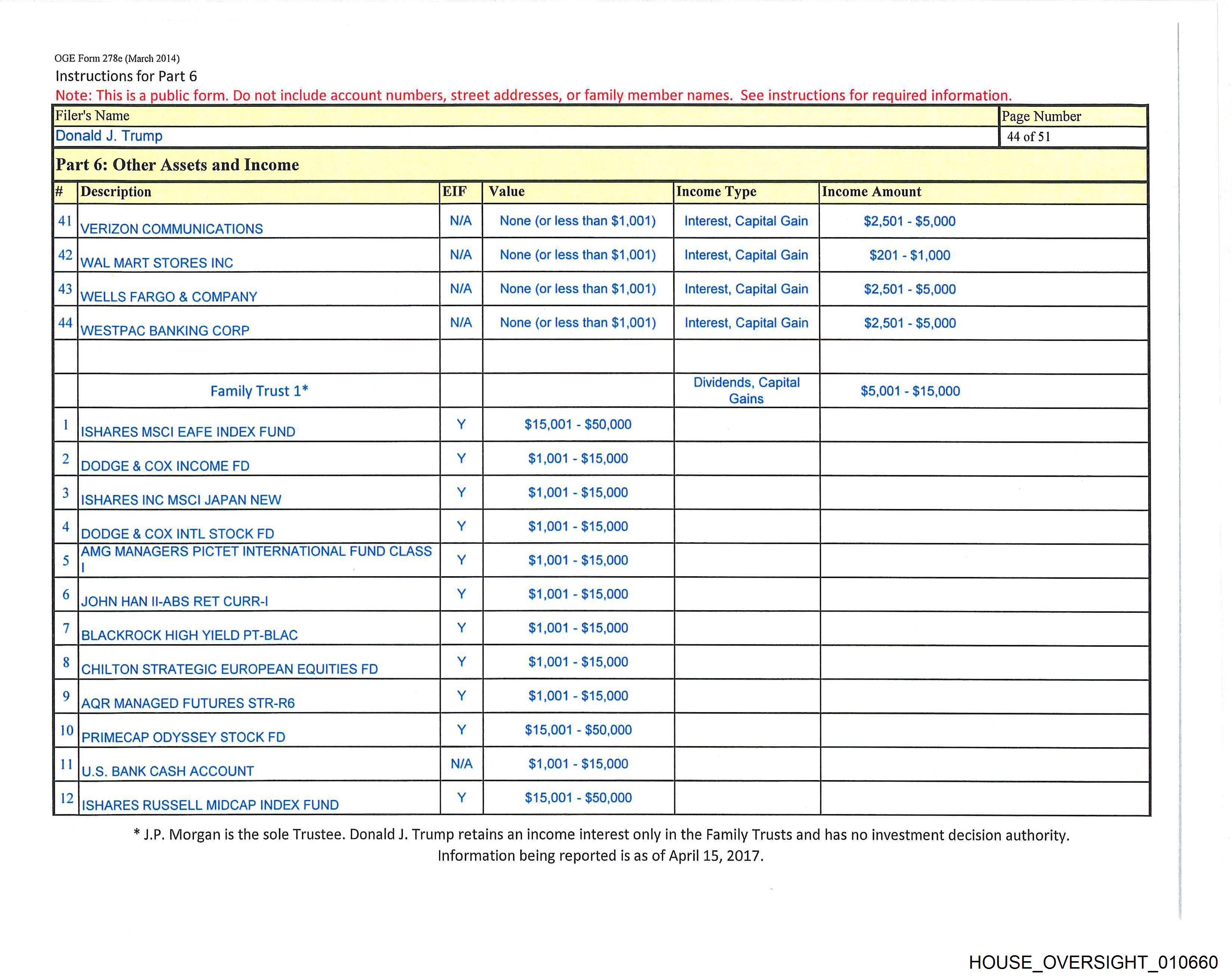Click the value cell for ISHARES INC MSCI JAPAN NEW
Screen dimensions: 1232x978
click(578, 492)
